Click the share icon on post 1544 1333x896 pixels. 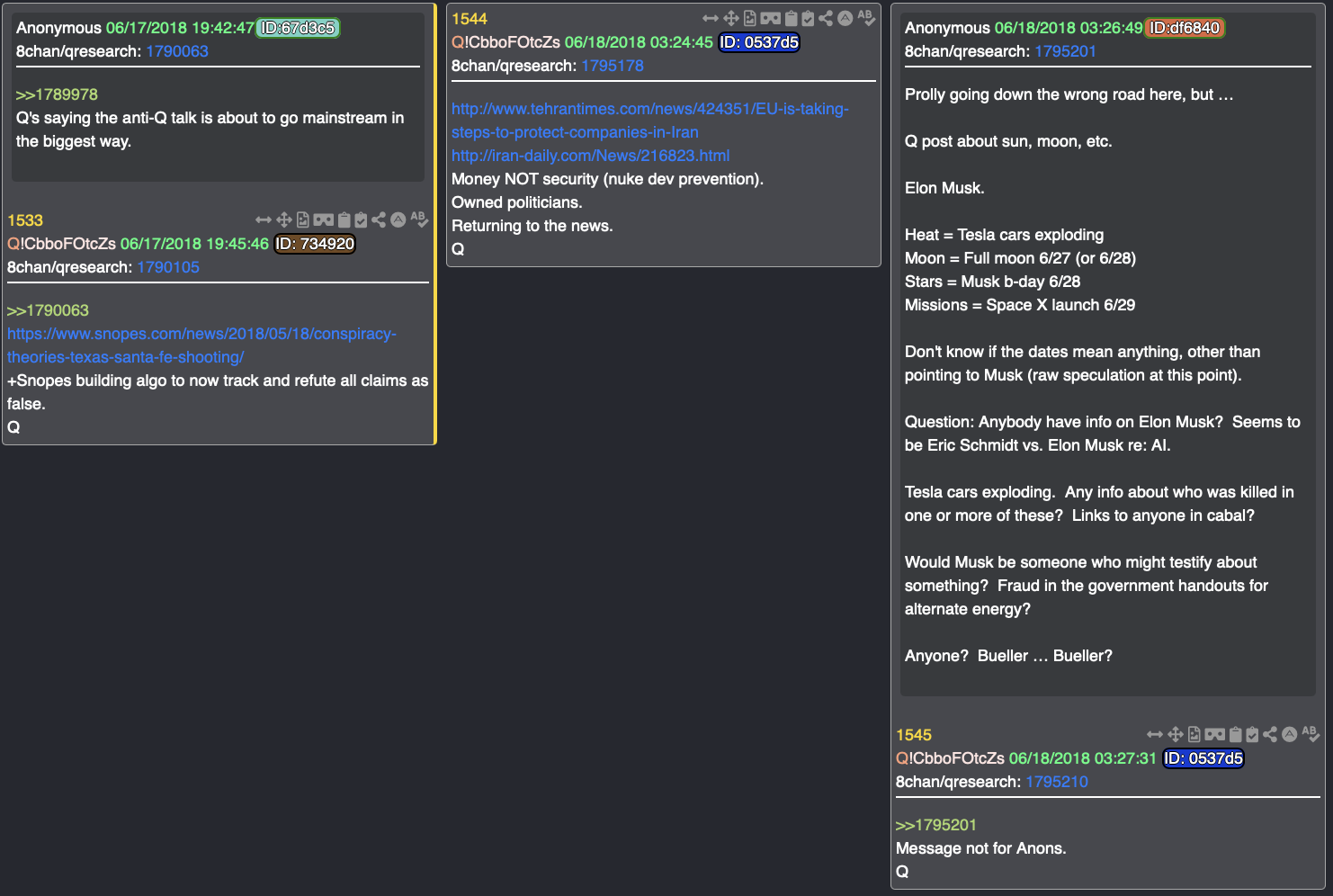pyautogui.click(x=826, y=18)
